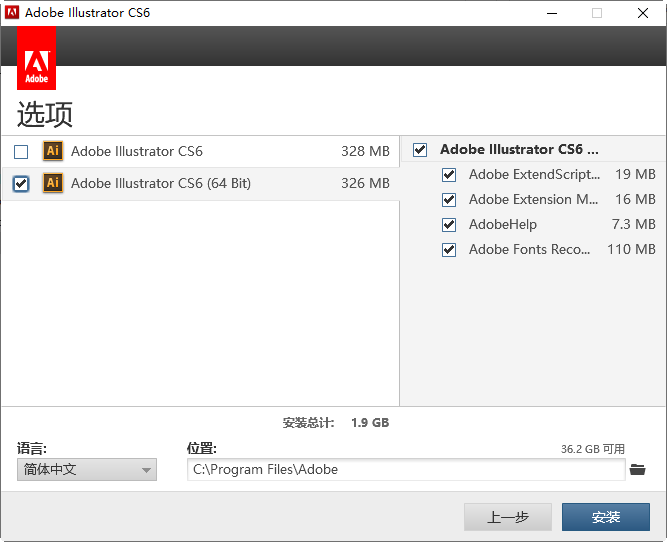
Task: Uncheck the Adobe ExtendScript component checkbox
Action: coord(449,175)
